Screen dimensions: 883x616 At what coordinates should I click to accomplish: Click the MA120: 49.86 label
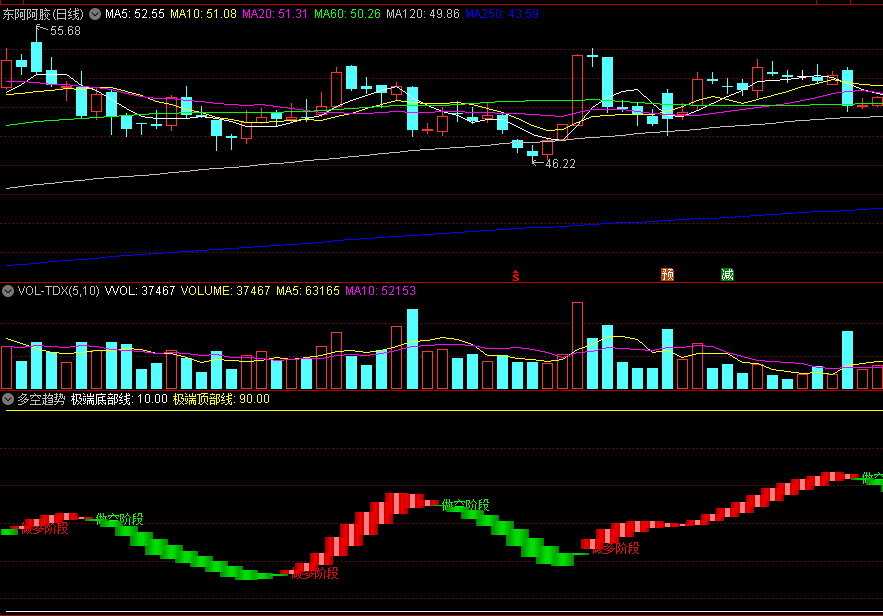pos(423,14)
